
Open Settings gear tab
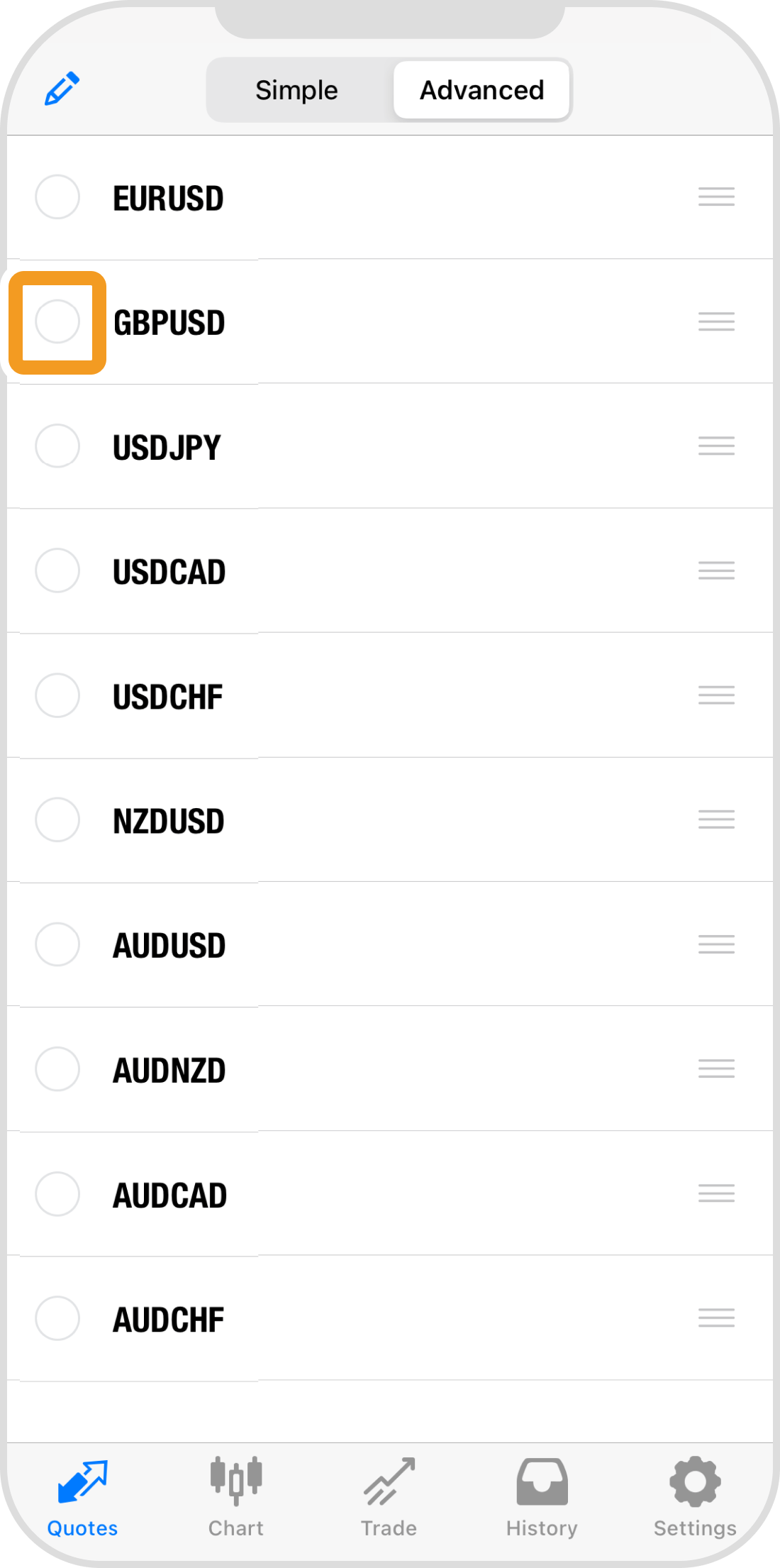695,1496
